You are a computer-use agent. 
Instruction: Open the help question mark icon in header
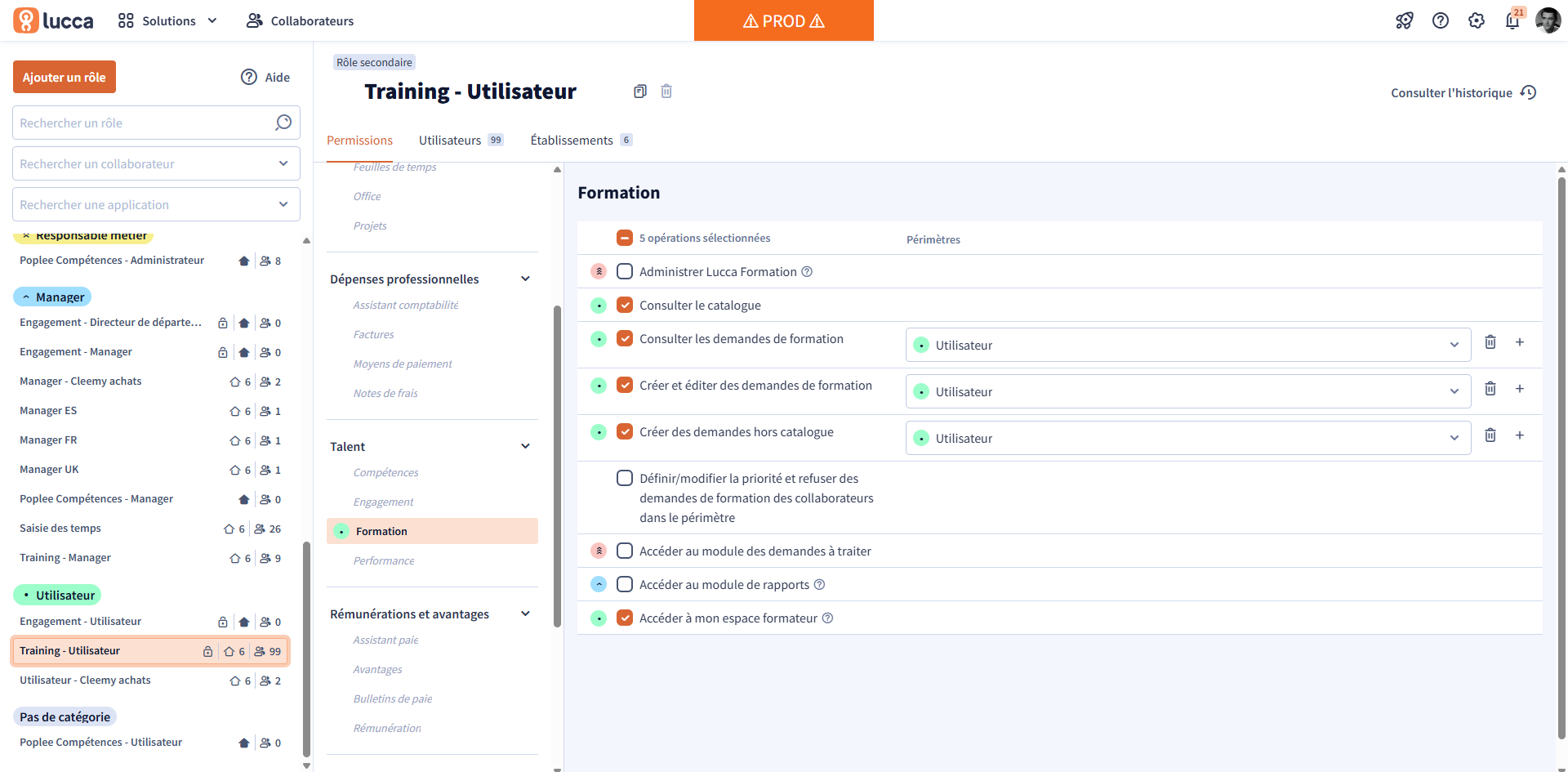click(1441, 20)
